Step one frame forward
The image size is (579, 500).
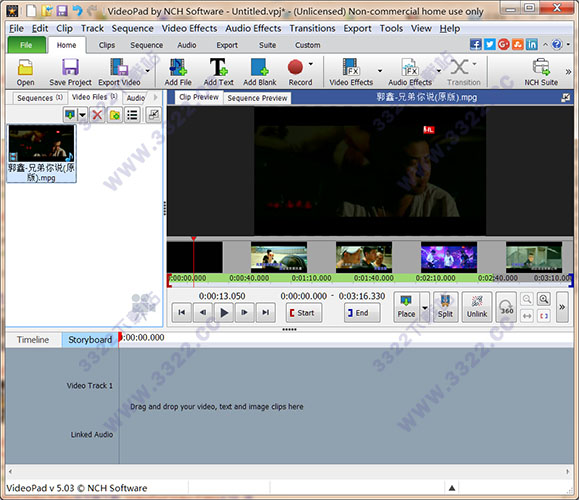[x=244, y=313]
